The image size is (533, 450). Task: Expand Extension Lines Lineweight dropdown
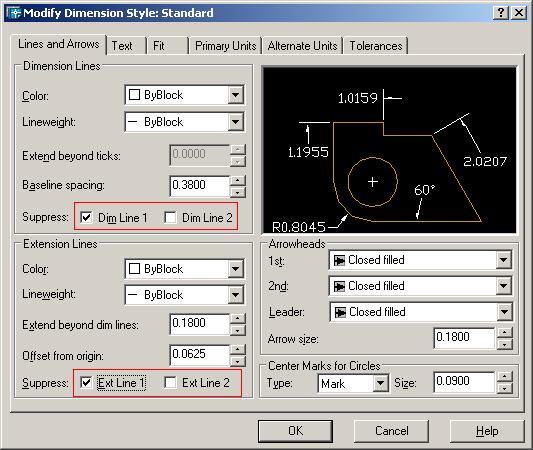tap(236, 294)
